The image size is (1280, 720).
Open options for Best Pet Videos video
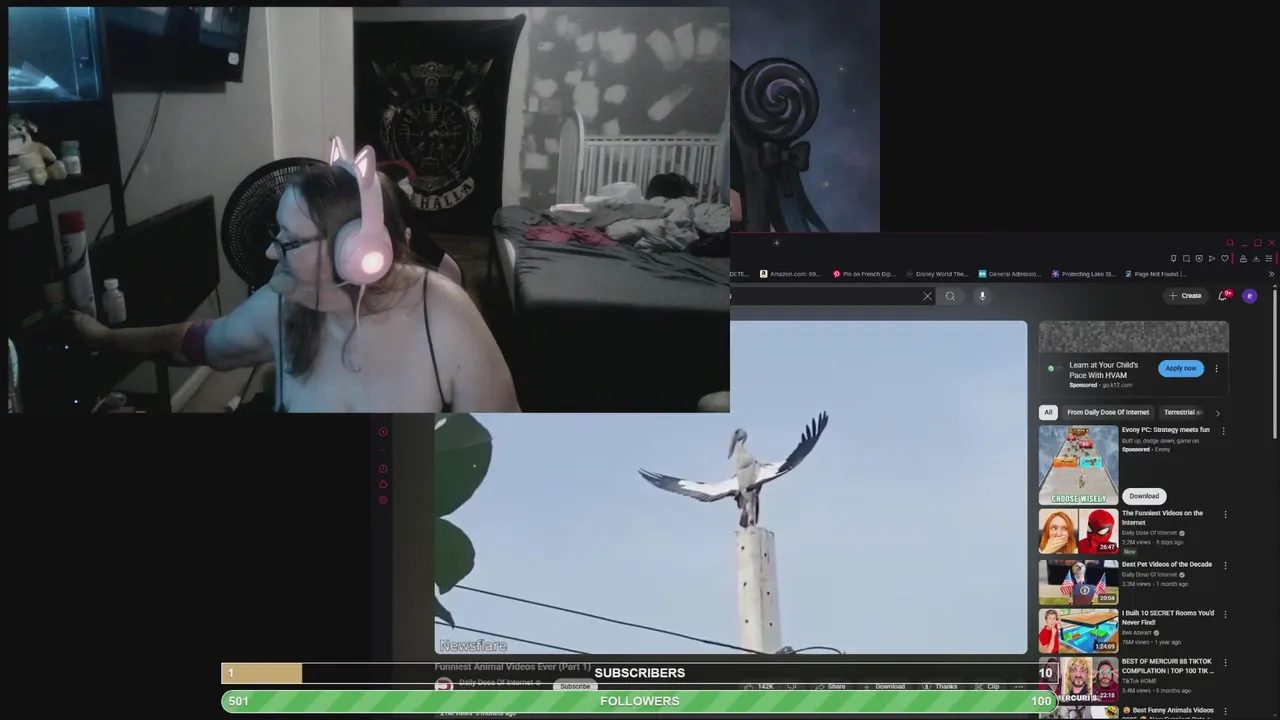(1225, 565)
